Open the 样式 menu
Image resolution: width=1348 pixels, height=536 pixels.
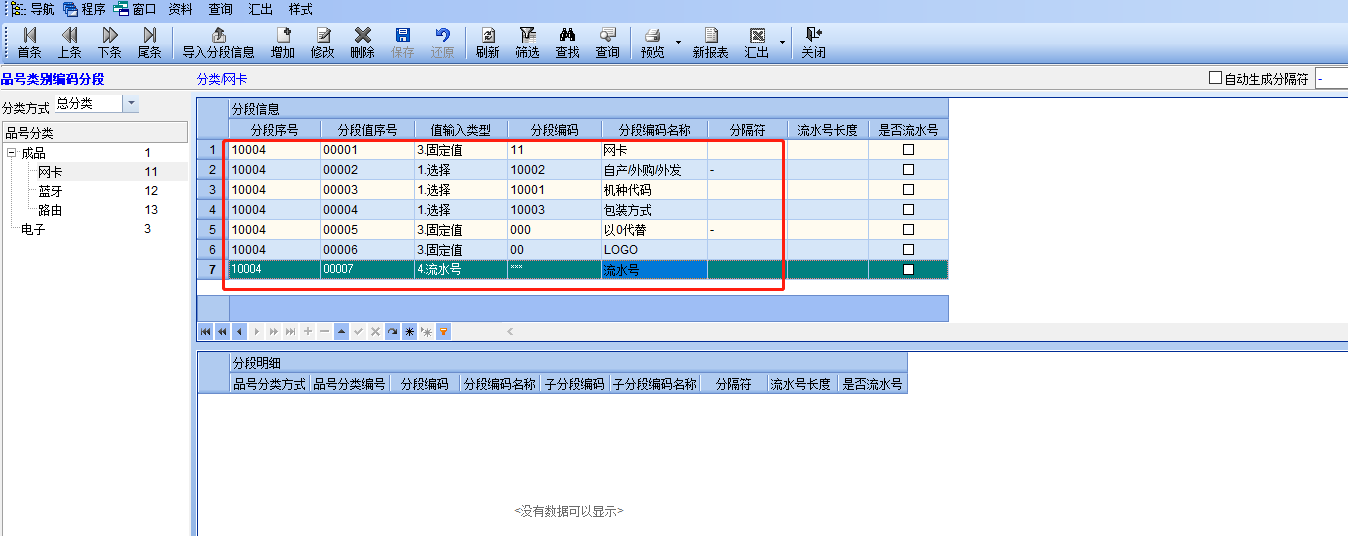coord(300,9)
